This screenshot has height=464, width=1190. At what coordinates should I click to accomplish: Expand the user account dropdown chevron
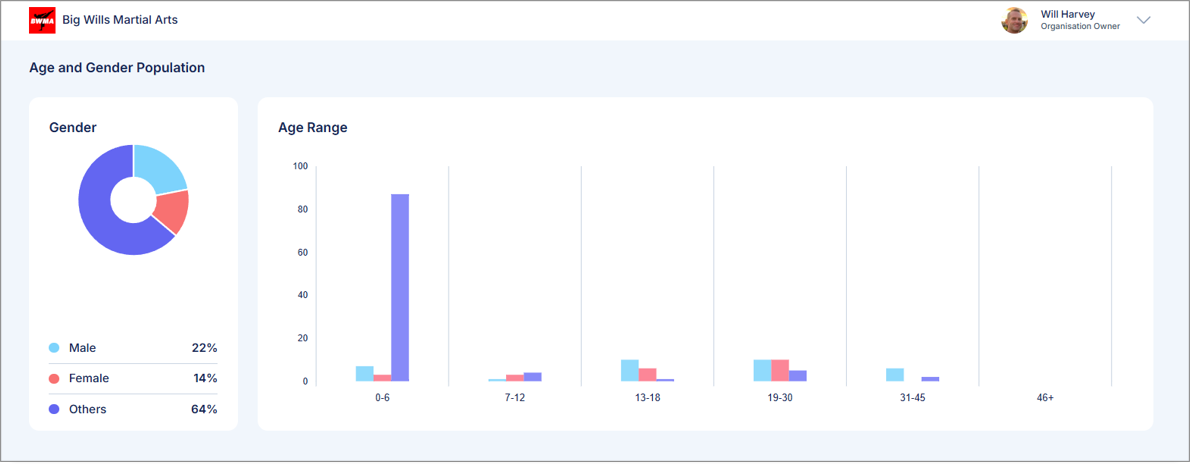[x=1144, y=20]
